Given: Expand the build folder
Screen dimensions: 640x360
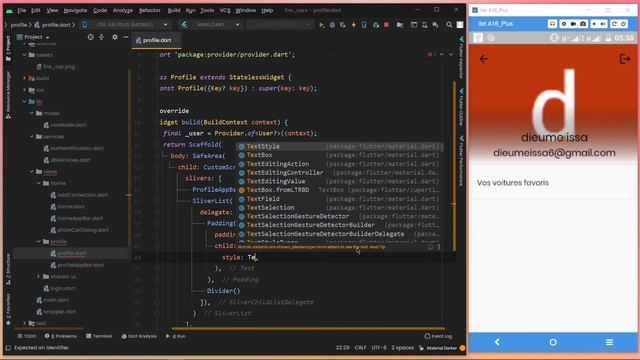Looking at the screenshot, I should [24, 78].
